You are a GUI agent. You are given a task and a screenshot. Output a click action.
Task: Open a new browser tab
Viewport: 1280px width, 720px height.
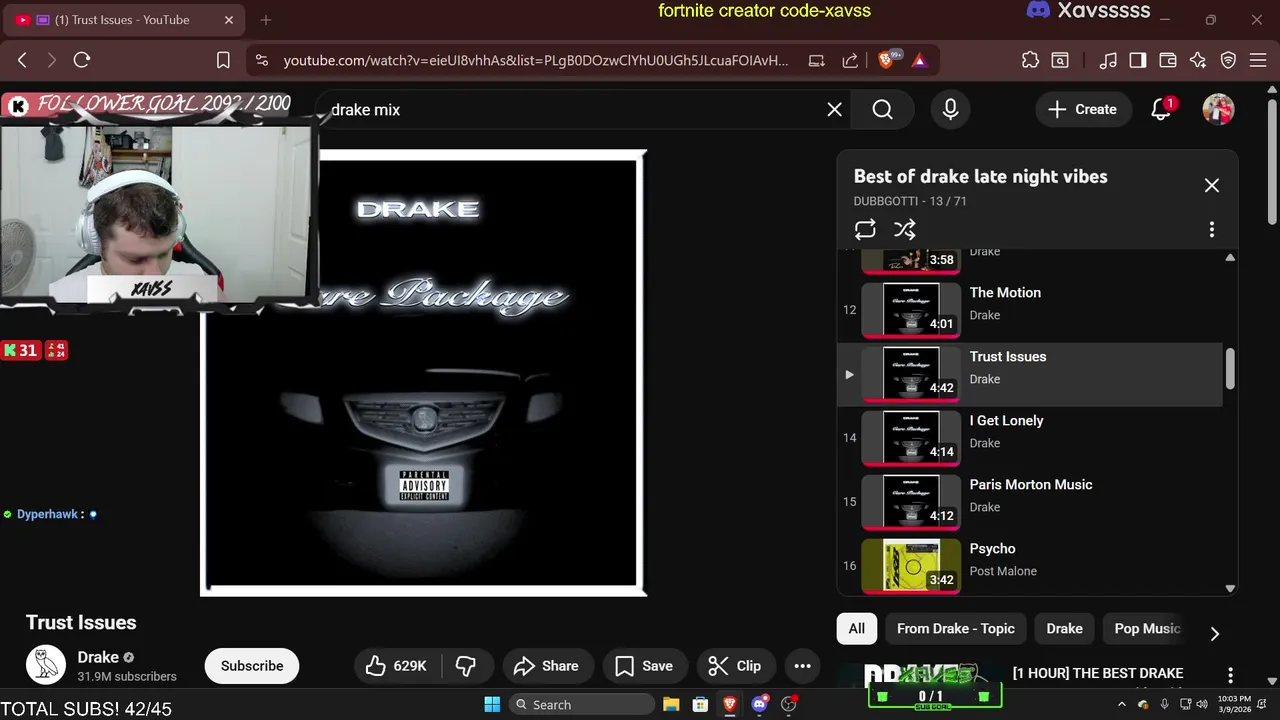[x=265, y=20]
